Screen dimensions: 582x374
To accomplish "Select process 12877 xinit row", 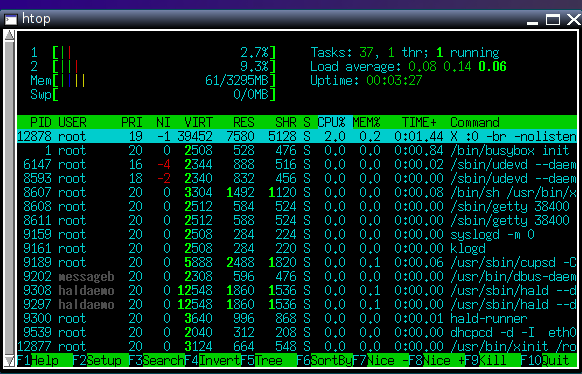I will (x=297, y=346).
